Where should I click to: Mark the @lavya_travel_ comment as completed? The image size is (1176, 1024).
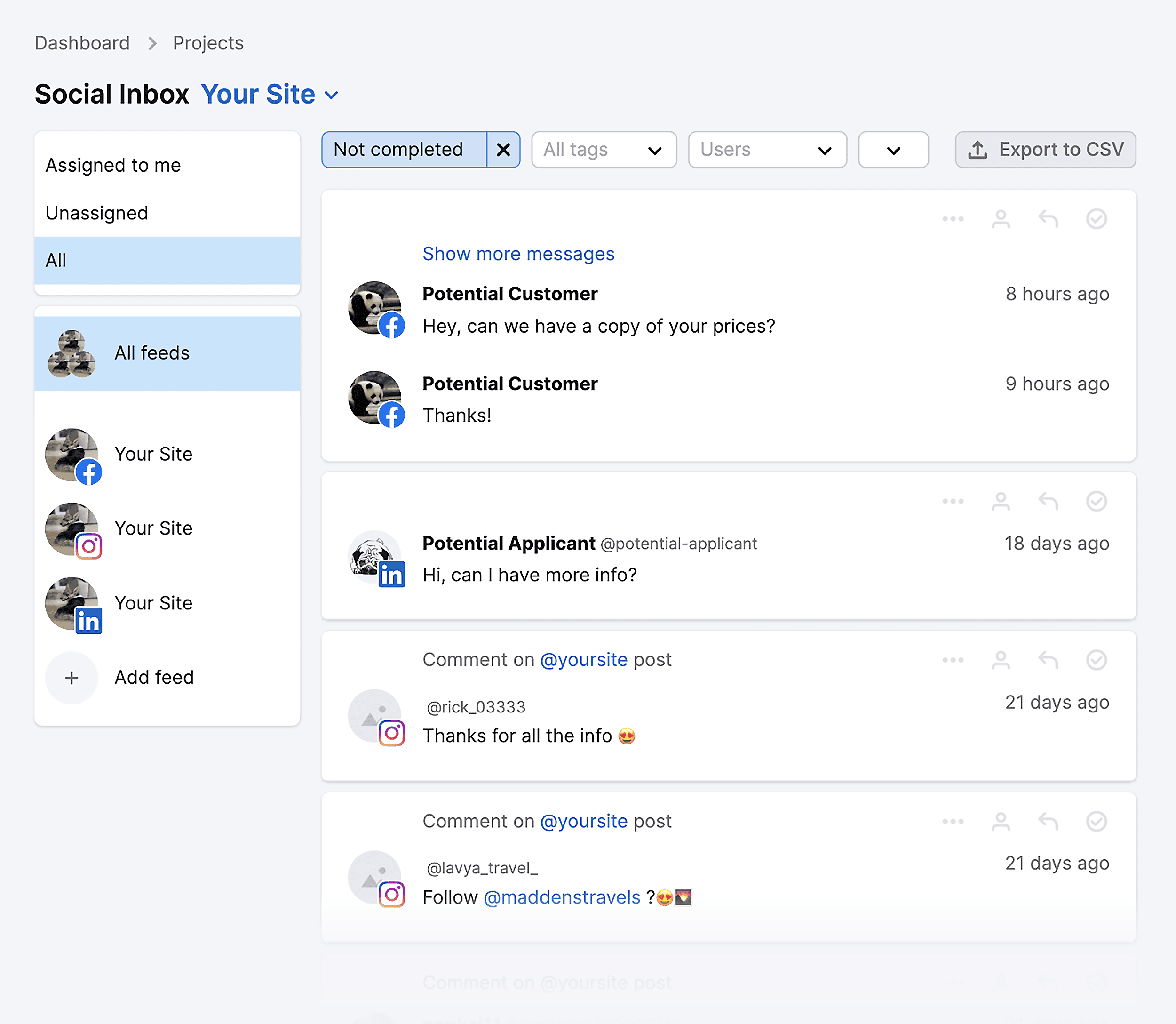click(x=1096, y=821)
